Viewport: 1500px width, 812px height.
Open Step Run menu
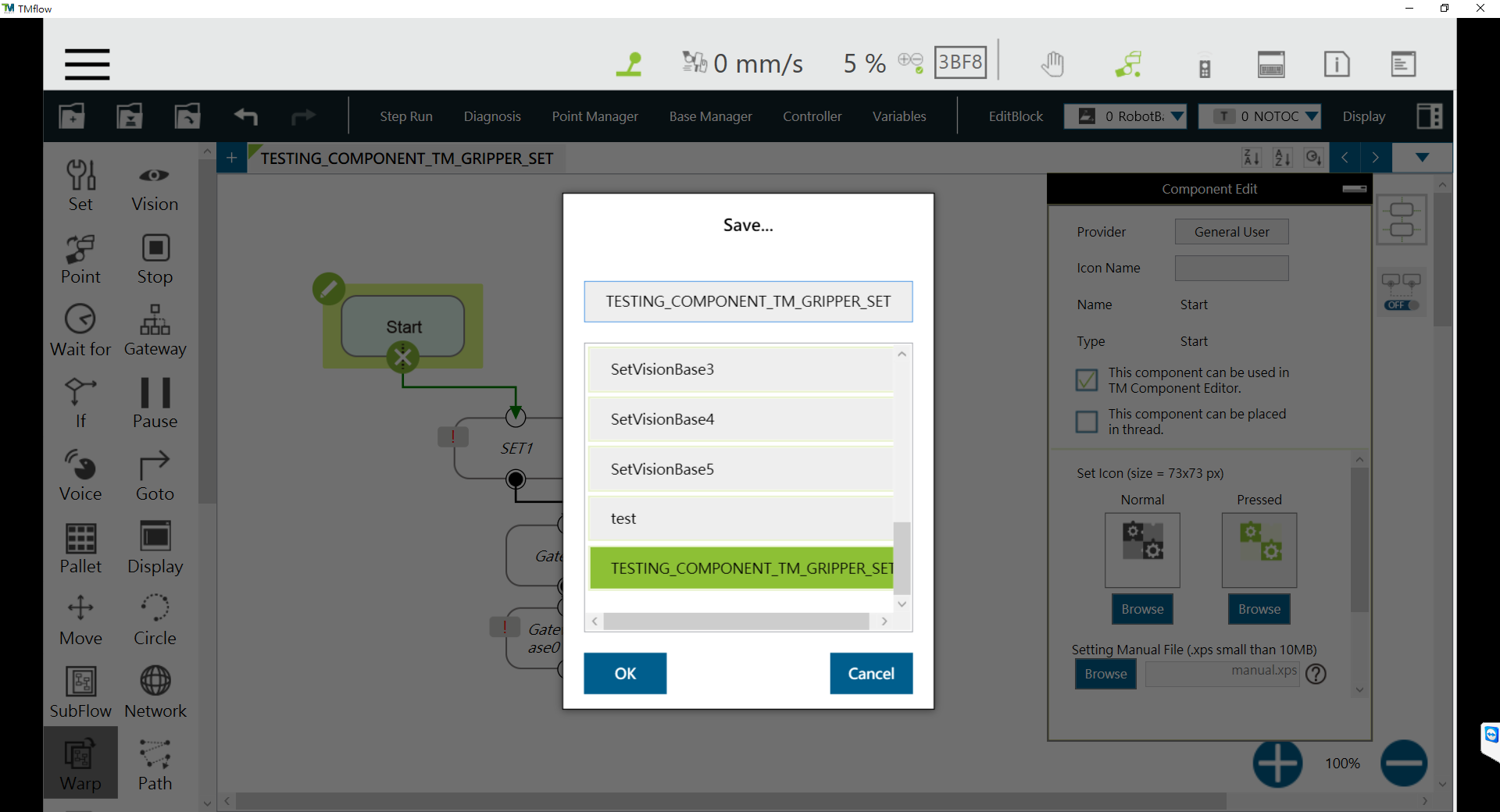coord(406,116)
